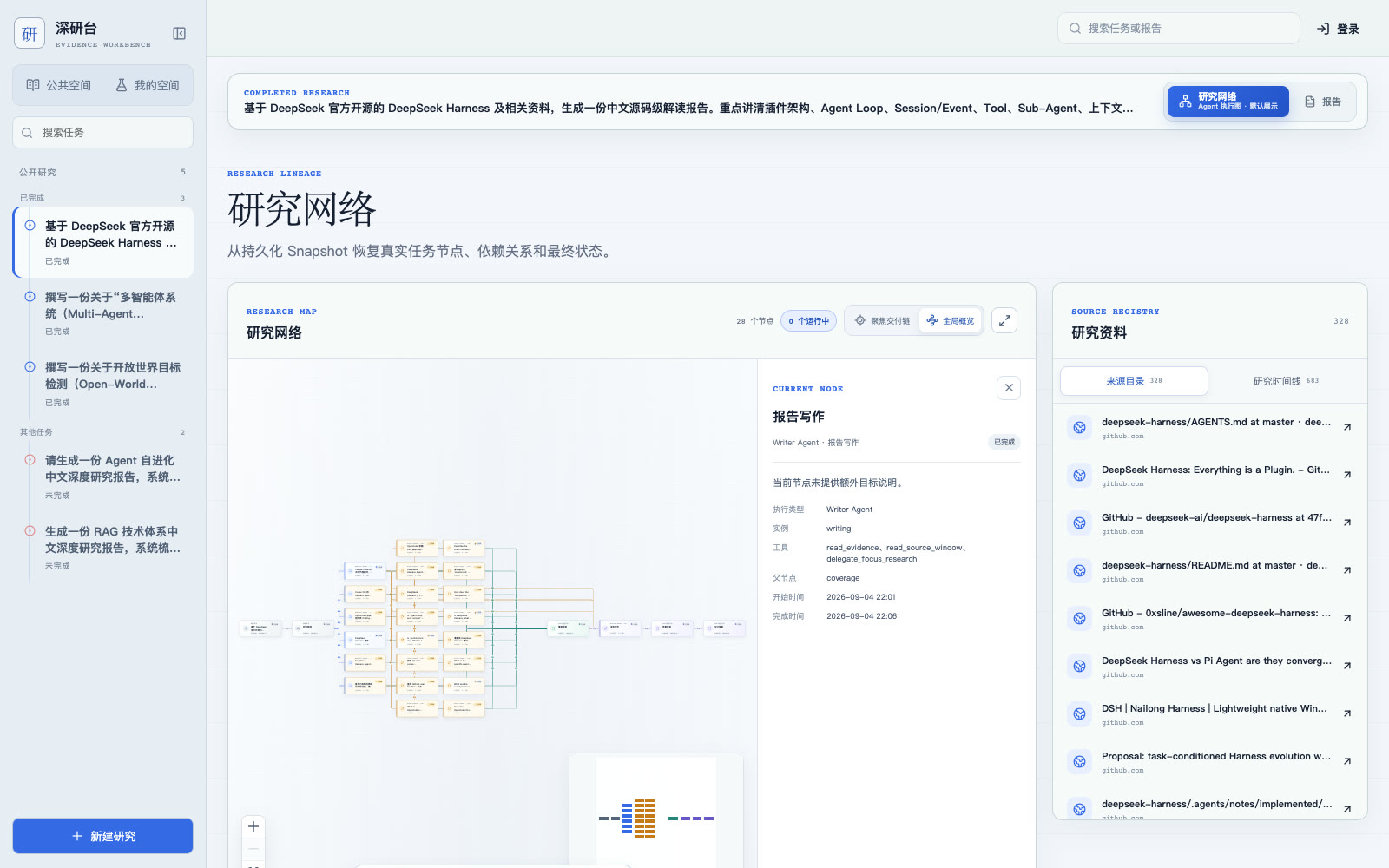This screenshot has height=868, width=1389.
Task: Click the teal coverage node in the map
Action: (568, 628)
